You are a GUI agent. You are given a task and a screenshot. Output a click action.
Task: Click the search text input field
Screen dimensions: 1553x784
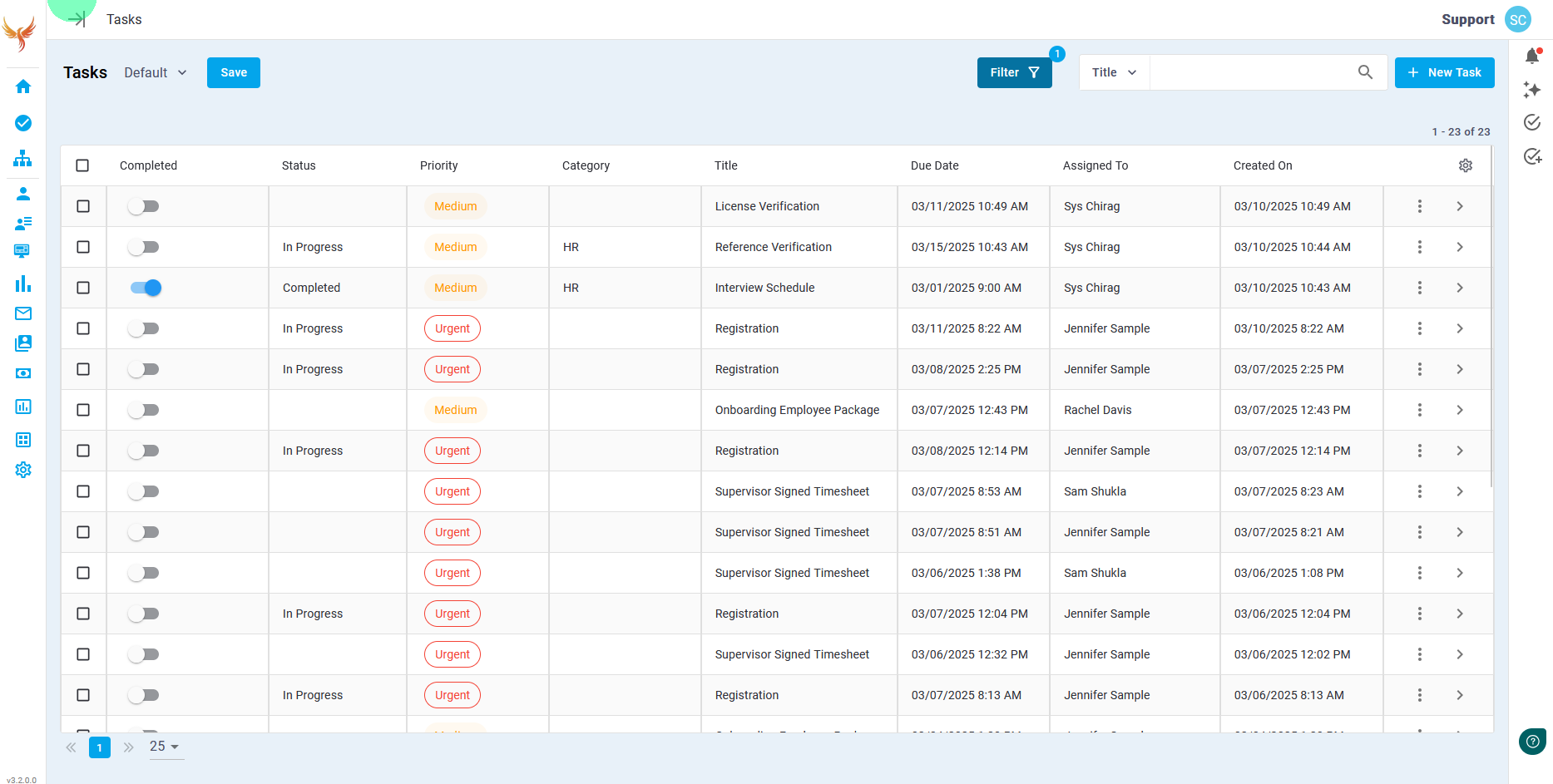[x=1251, y=72]
